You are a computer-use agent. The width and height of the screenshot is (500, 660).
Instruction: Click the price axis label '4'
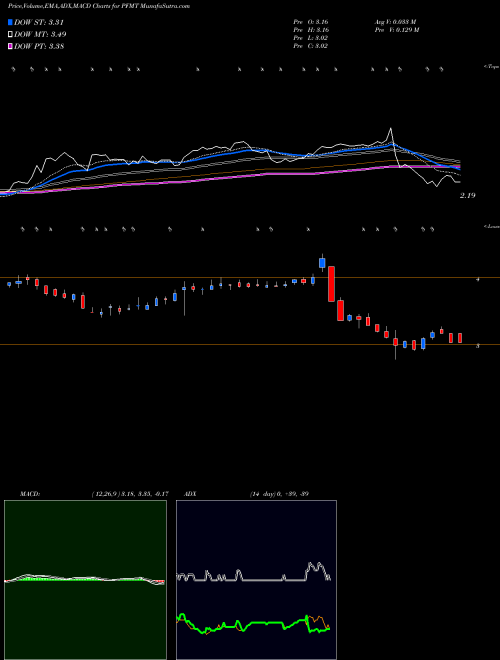tap(478, 279)
